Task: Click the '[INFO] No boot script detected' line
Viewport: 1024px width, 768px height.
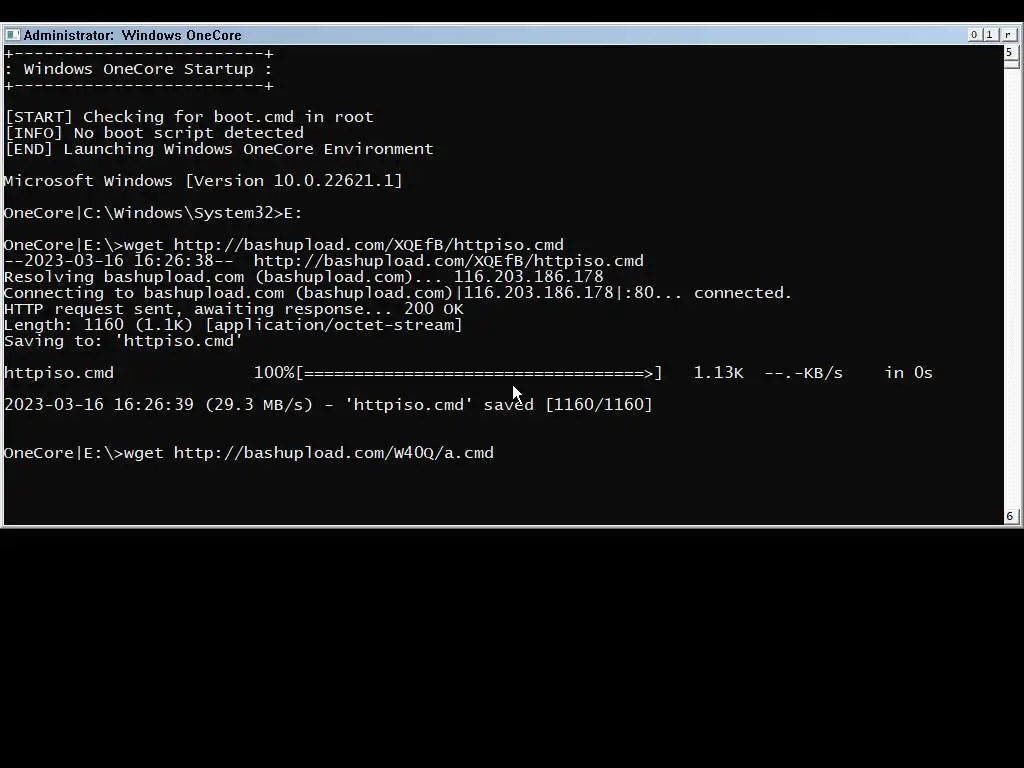Action: 154,133
